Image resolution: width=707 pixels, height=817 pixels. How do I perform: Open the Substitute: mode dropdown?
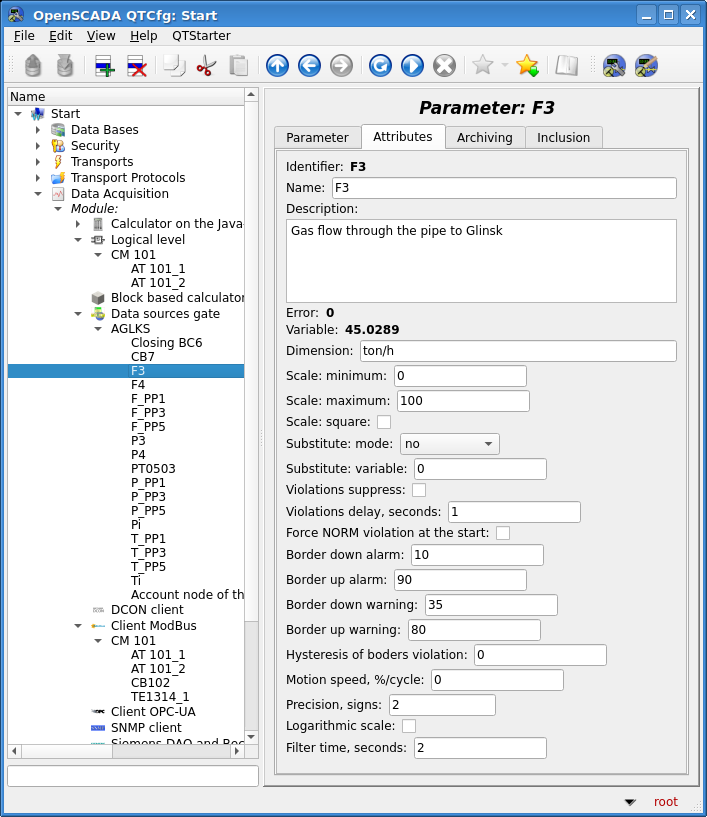449,444
